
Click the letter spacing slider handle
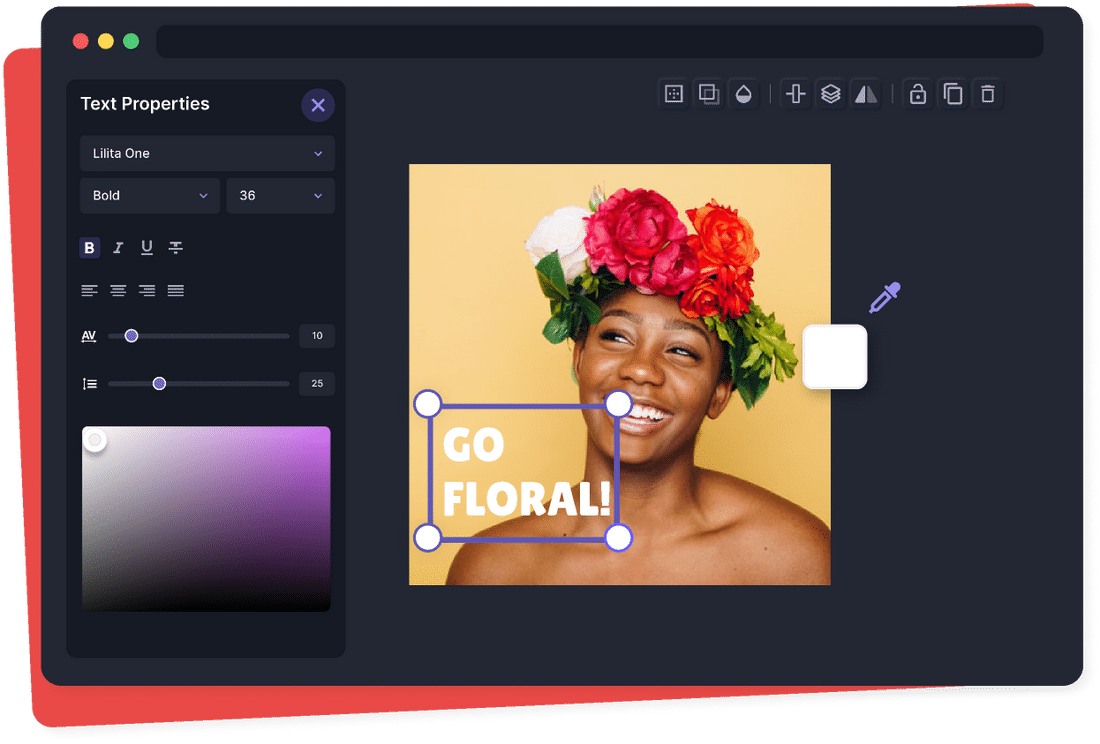[131, 336]
